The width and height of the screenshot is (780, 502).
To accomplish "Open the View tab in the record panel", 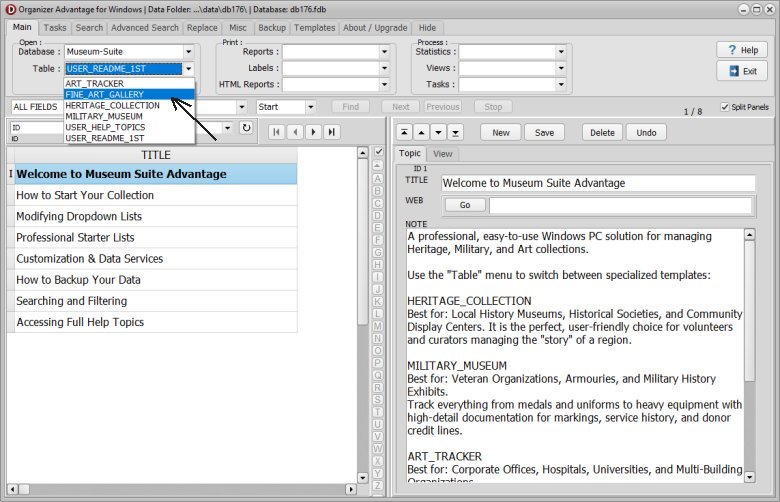I will point(443,154).
